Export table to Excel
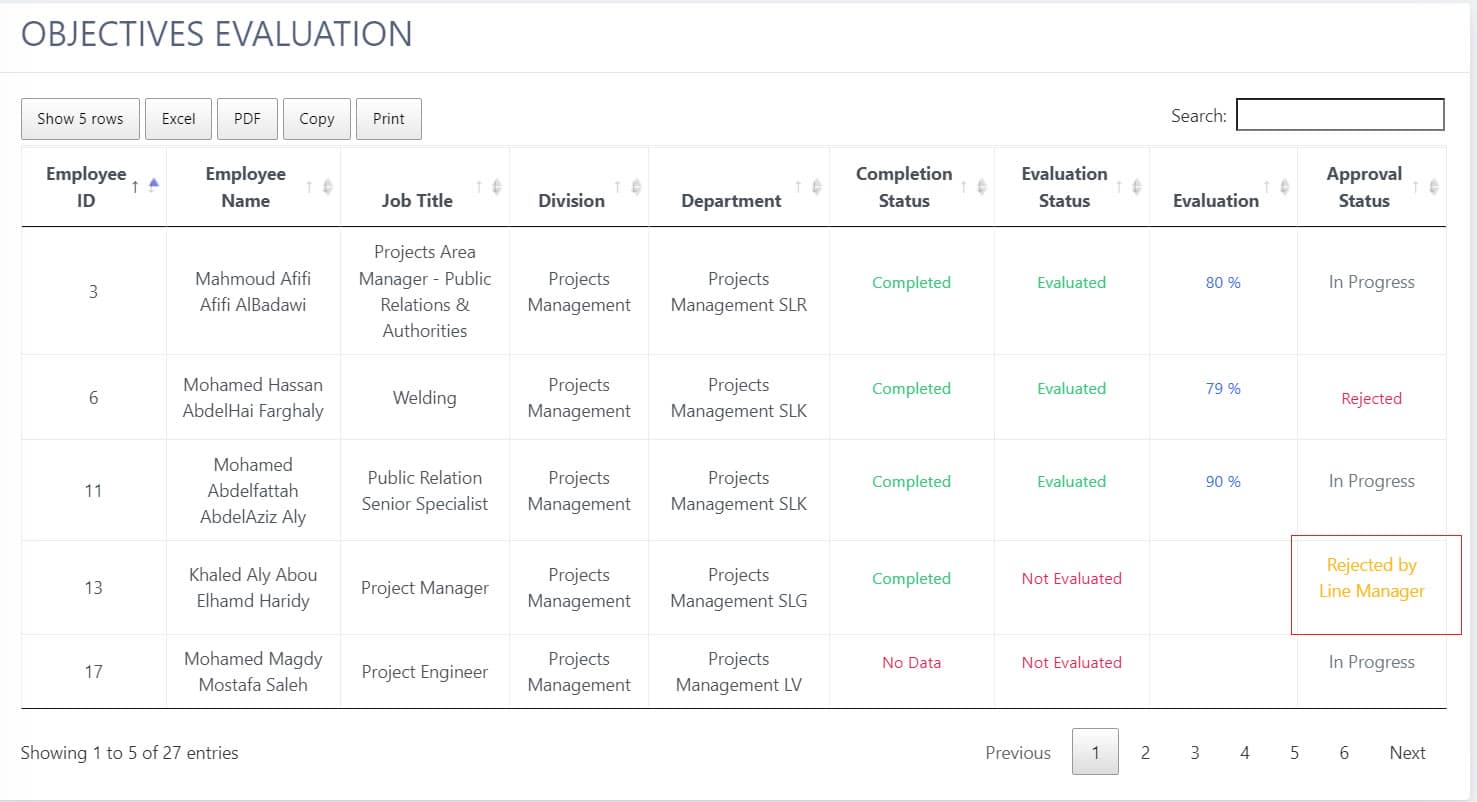Screen dimensions: 1477x802 point(178,119)
